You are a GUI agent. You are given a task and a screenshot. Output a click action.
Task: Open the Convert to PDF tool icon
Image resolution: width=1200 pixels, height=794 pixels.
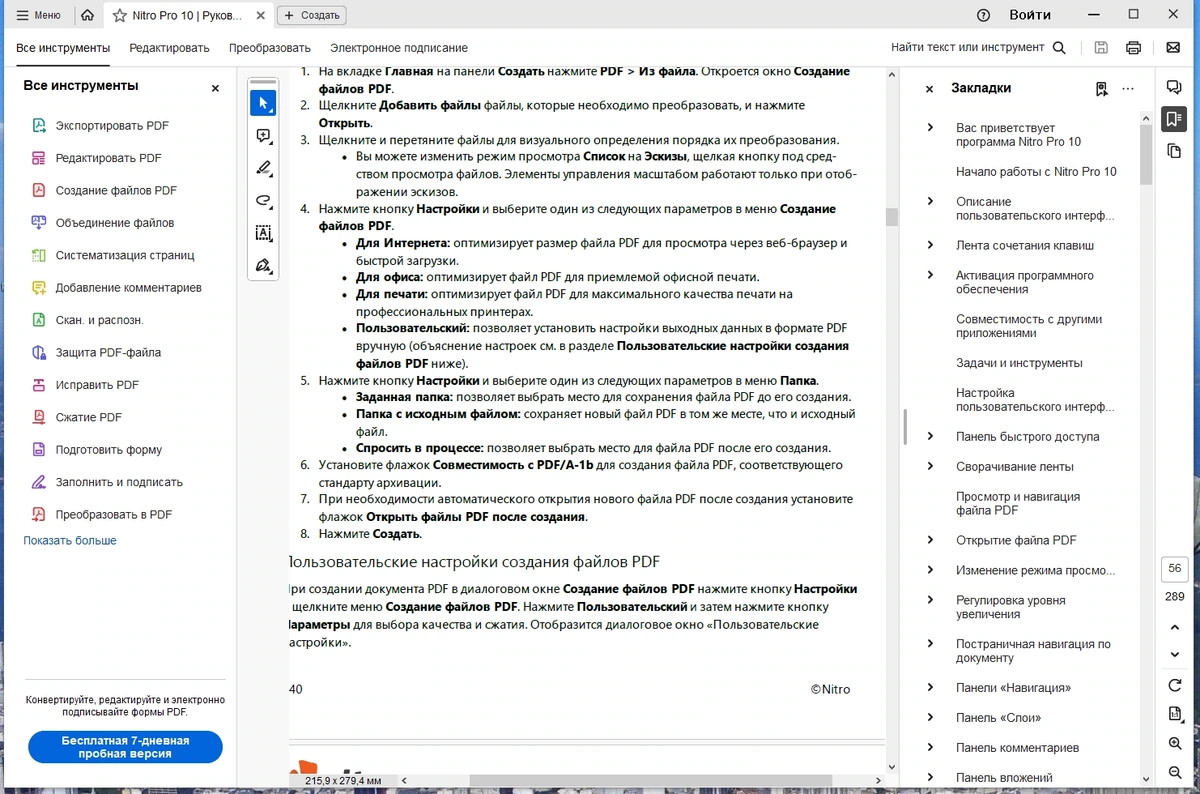39,514
